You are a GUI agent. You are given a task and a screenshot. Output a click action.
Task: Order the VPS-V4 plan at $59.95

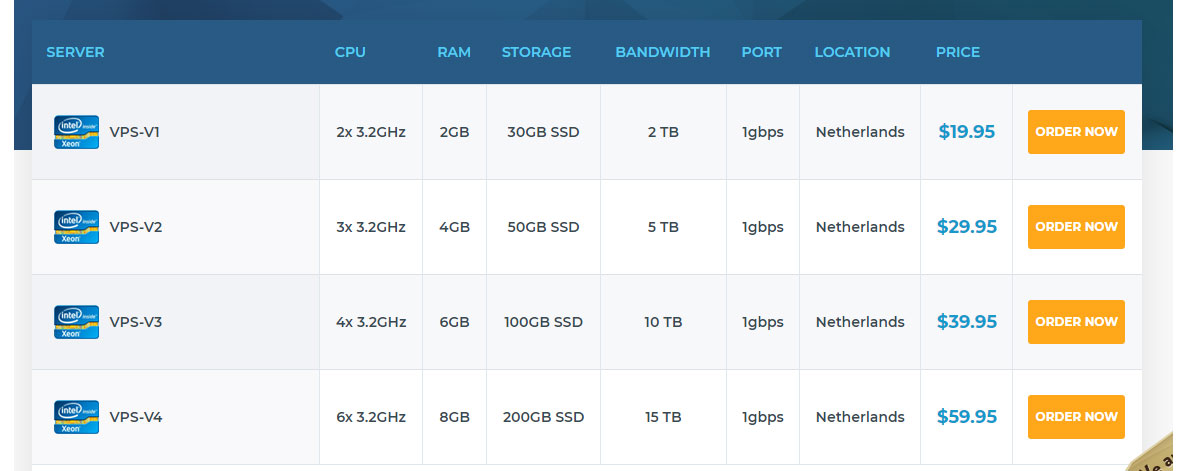(1076, 417)
